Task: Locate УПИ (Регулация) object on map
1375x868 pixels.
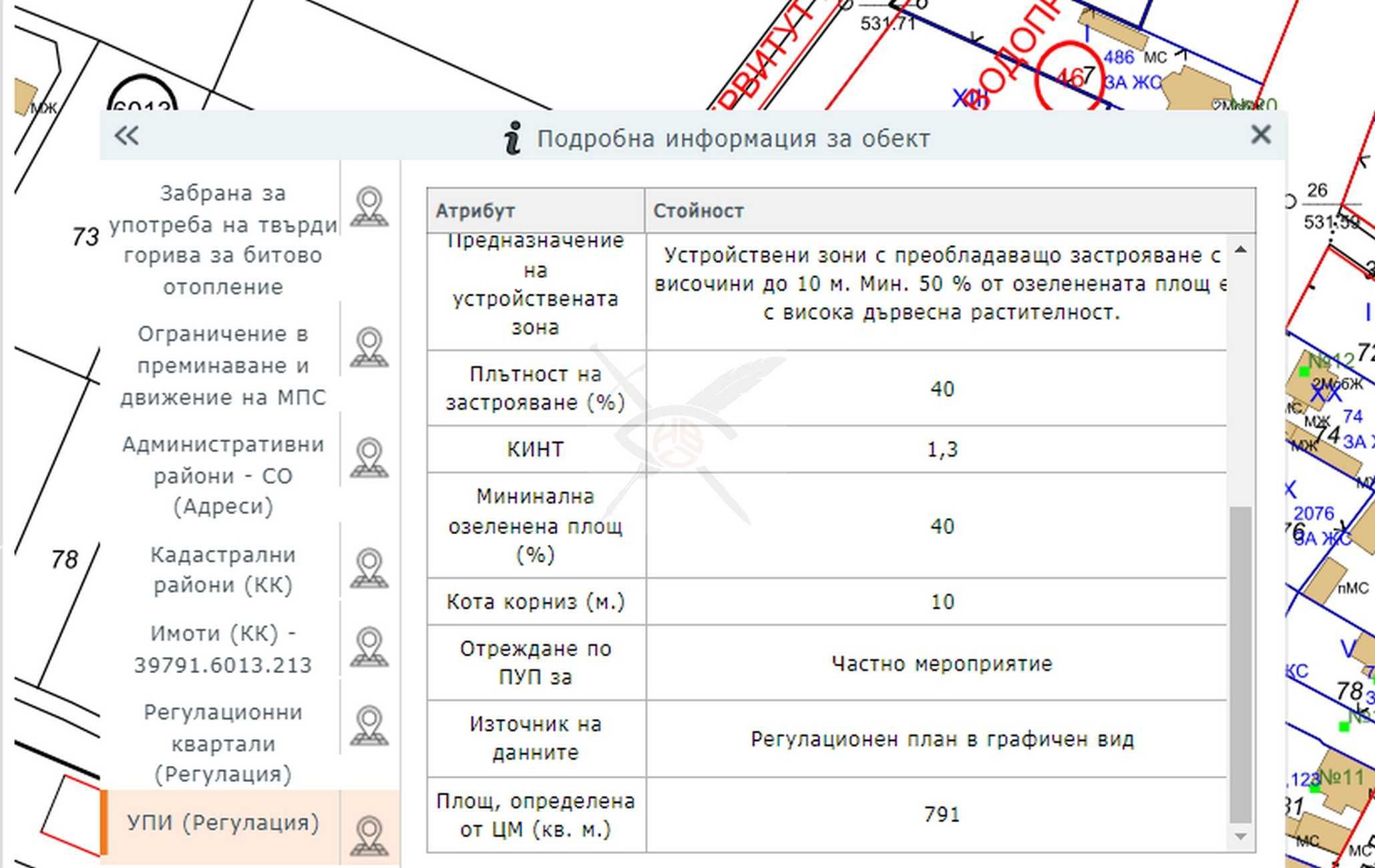Action: point(369,836)
